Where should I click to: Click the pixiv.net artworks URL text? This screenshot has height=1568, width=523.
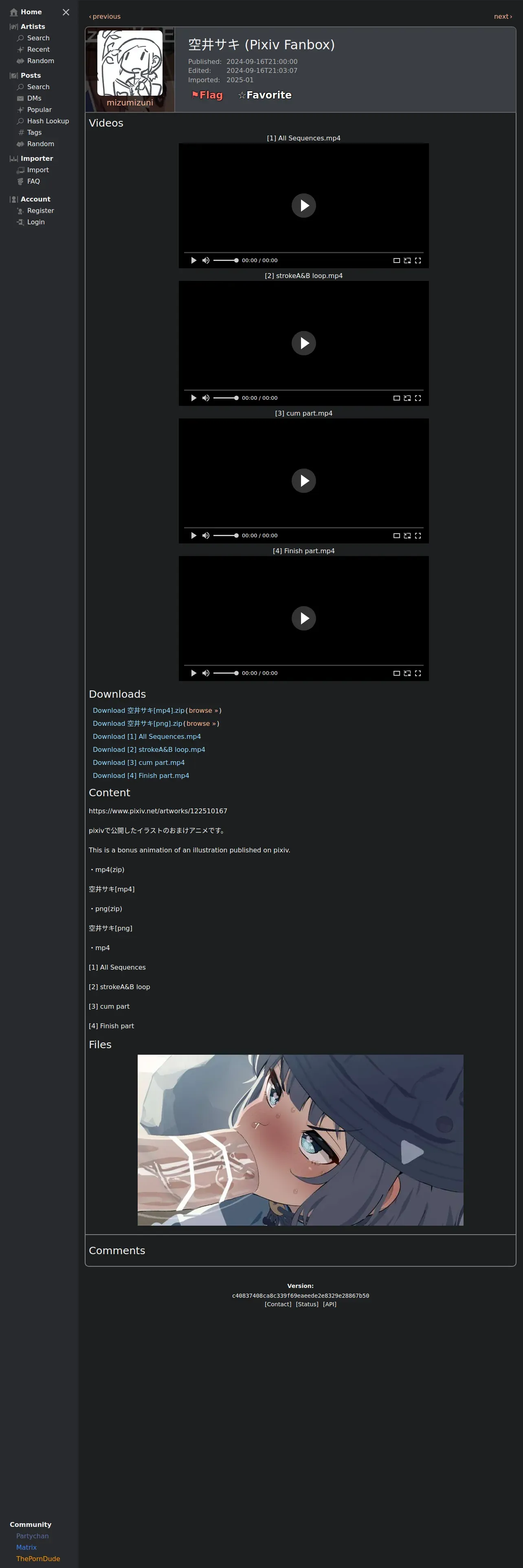coord(158,811)
